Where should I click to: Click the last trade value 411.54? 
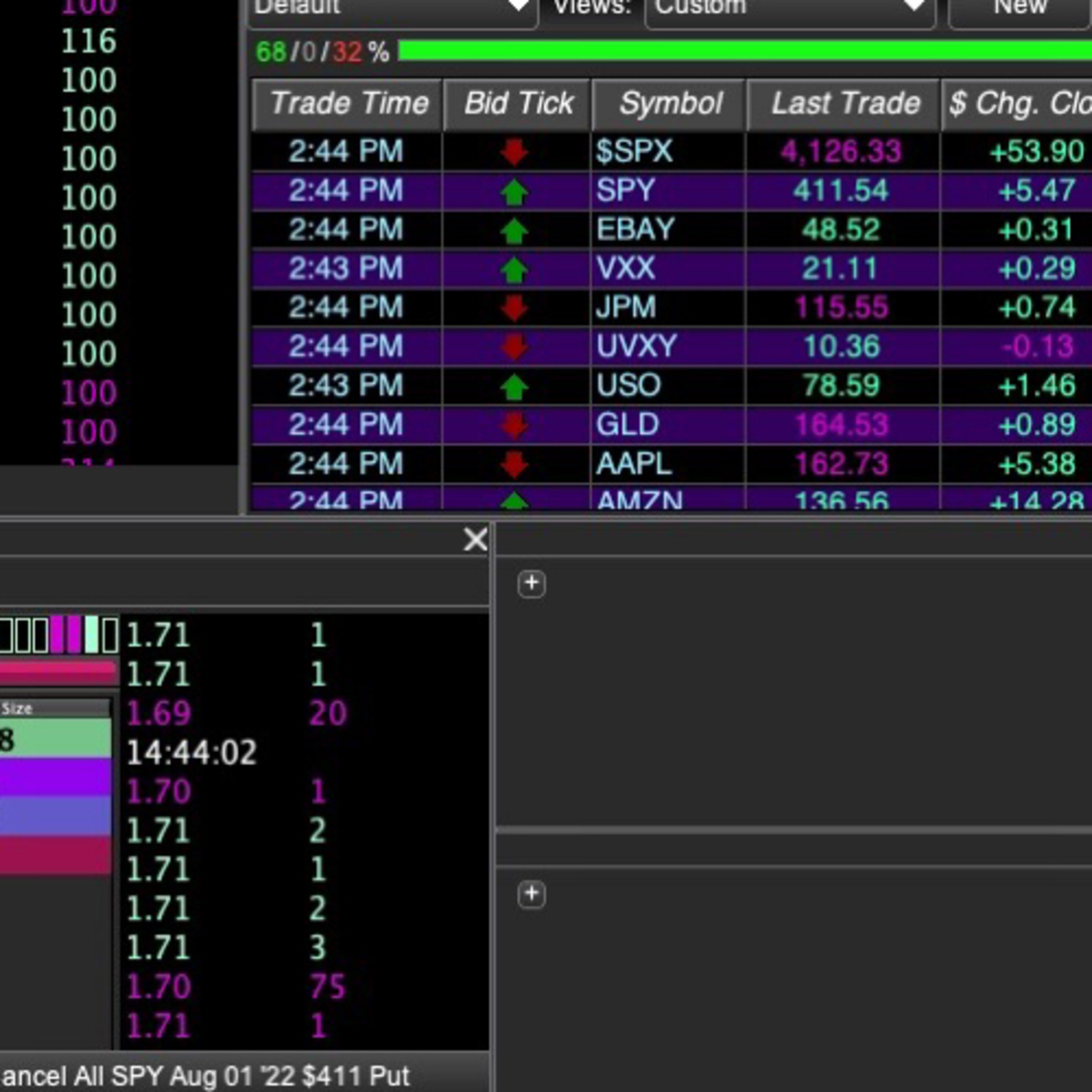[840, 190]
